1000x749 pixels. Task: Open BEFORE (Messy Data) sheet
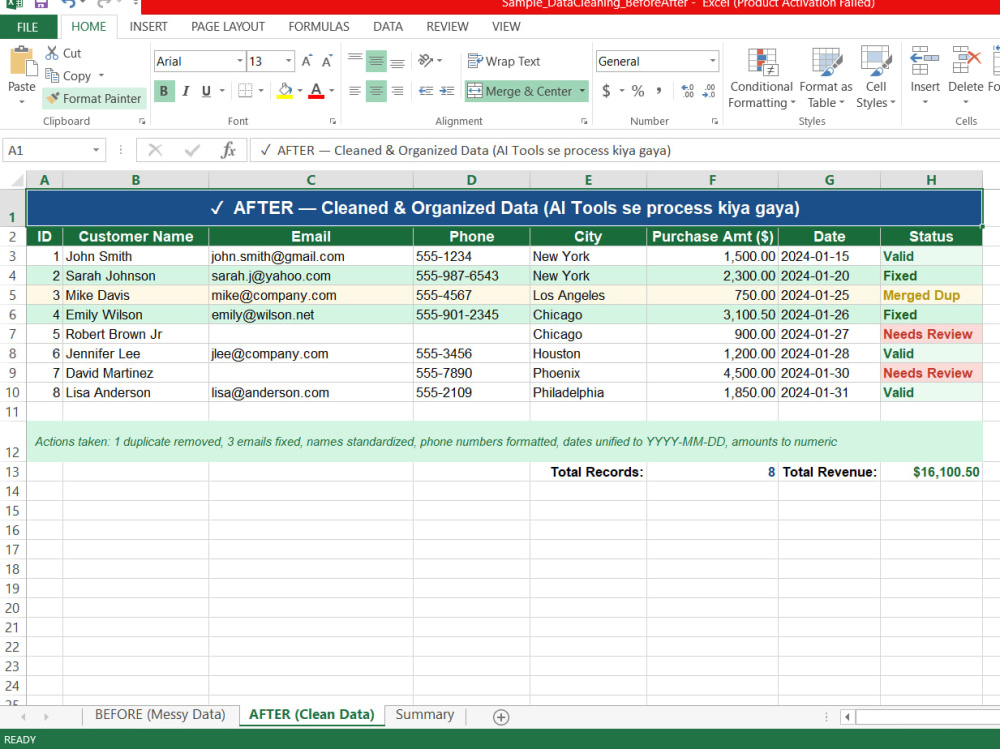click(x=160, y=715)
